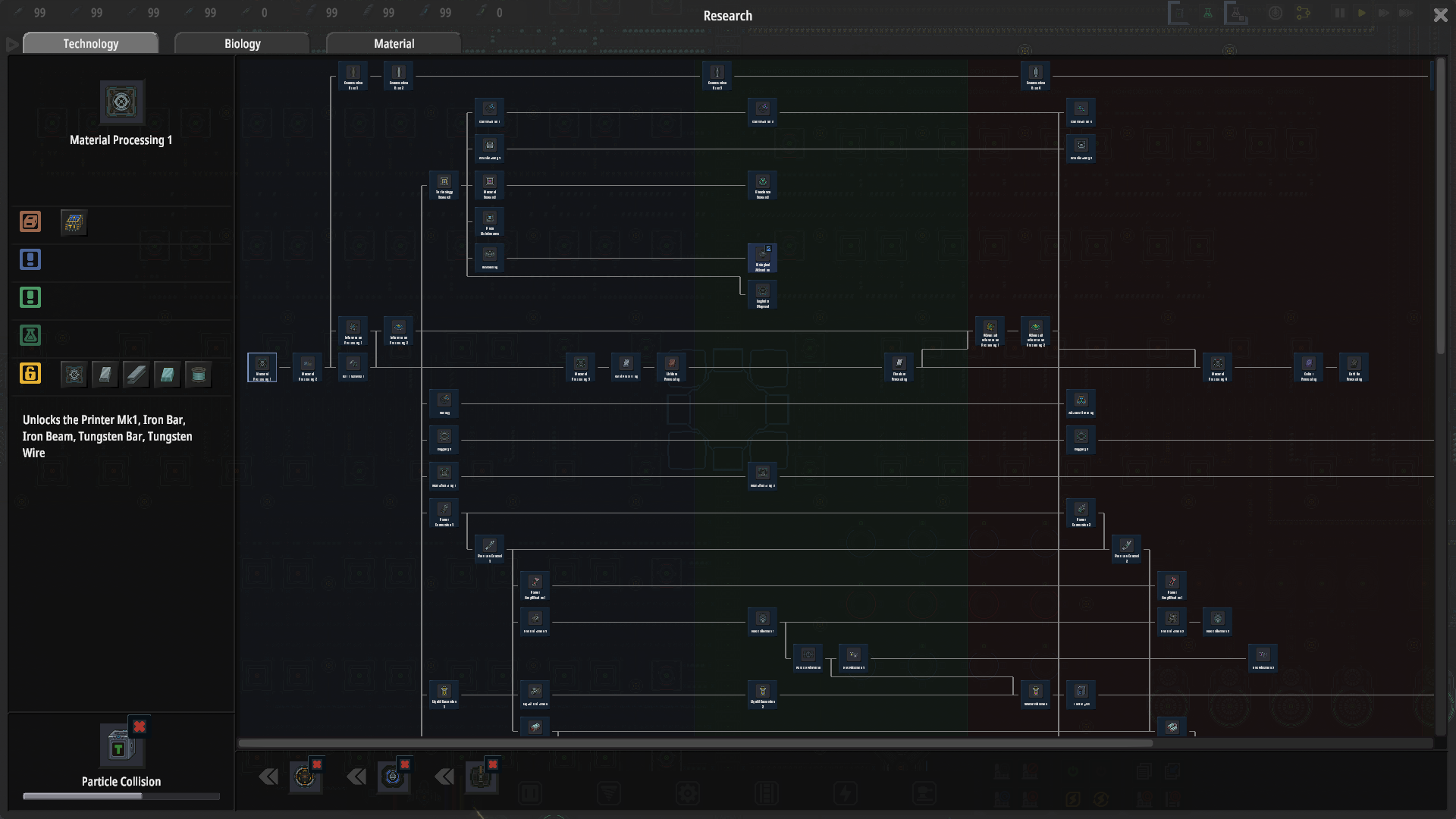Select the Power Amplification 1 node

click(x=535, y=585)
